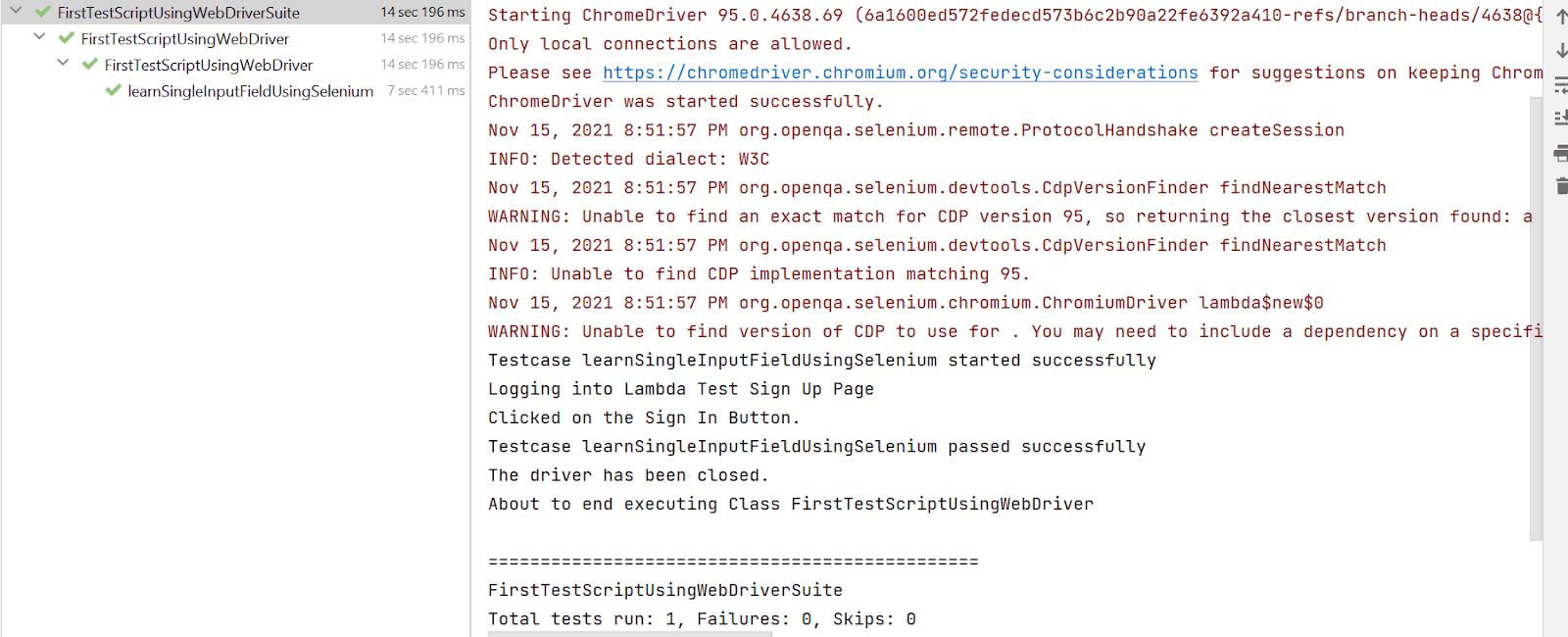
Task: Select the learnSingleInputFieldUsingSelenium test result
Action: (250, 91)
